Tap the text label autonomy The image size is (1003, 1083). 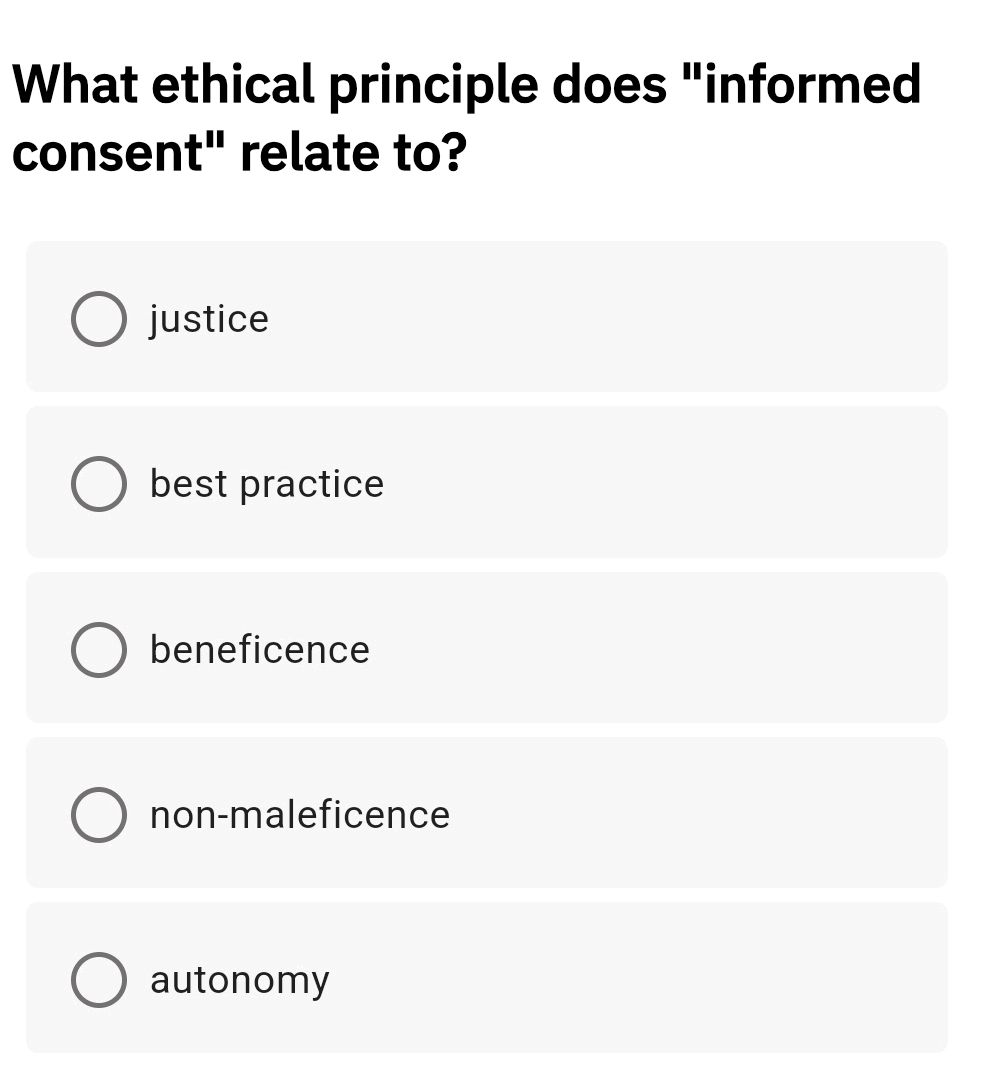pyautogui.click(x=239, y=979)
